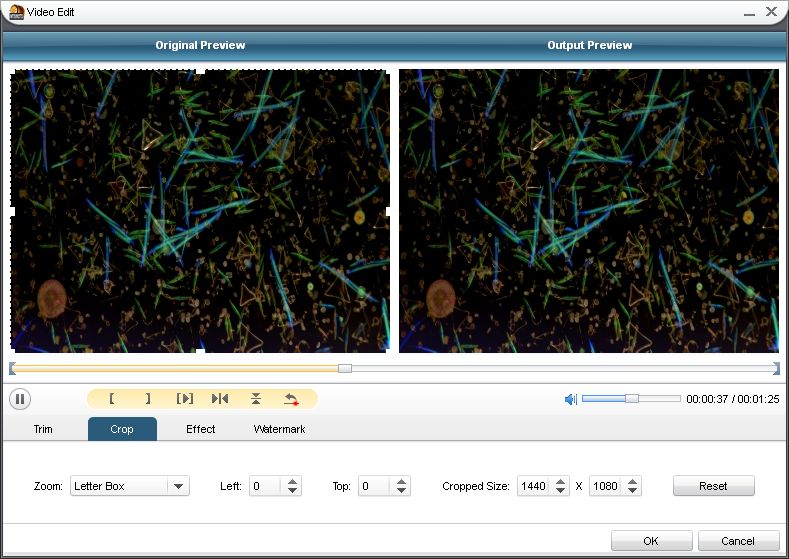Open the Effect tab

(200, 429)
